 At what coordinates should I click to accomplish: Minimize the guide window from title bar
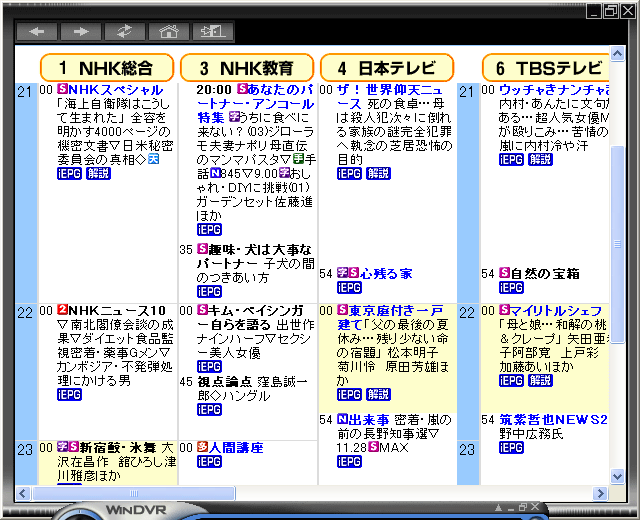[593, 11]
